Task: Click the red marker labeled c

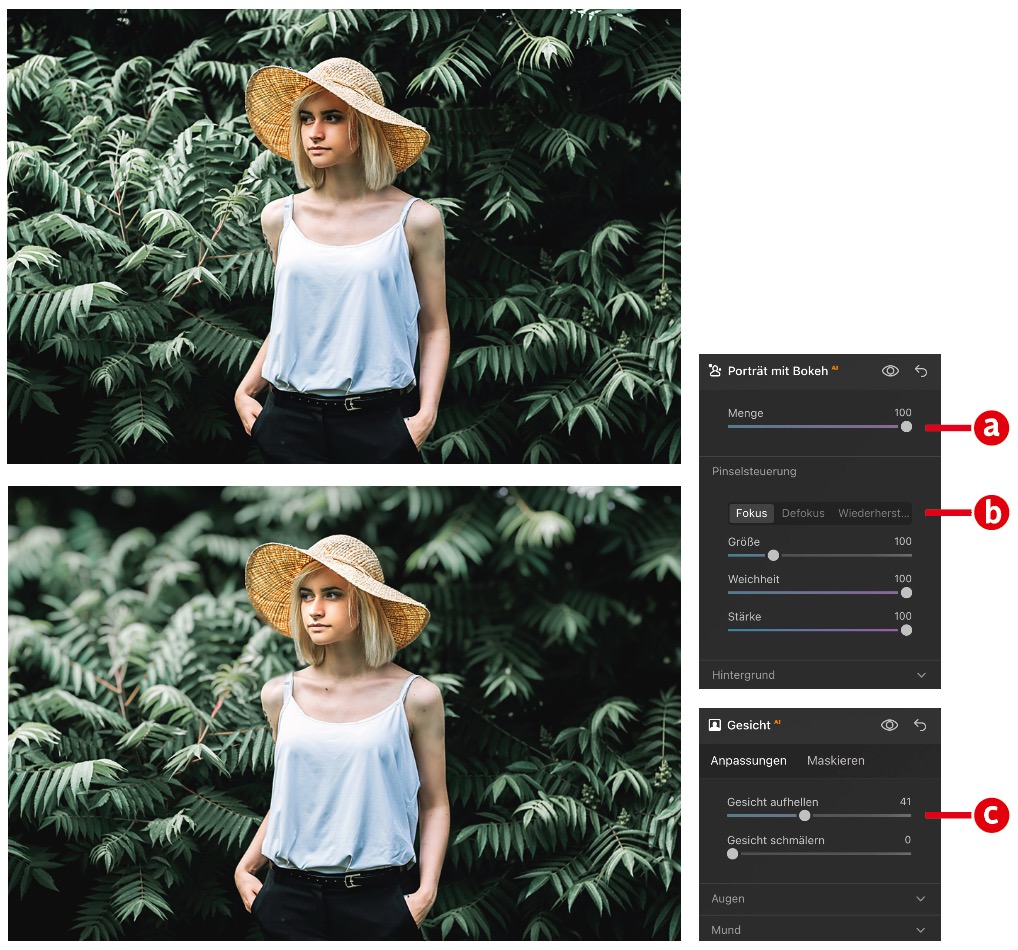Action: (x=990, y=816)
